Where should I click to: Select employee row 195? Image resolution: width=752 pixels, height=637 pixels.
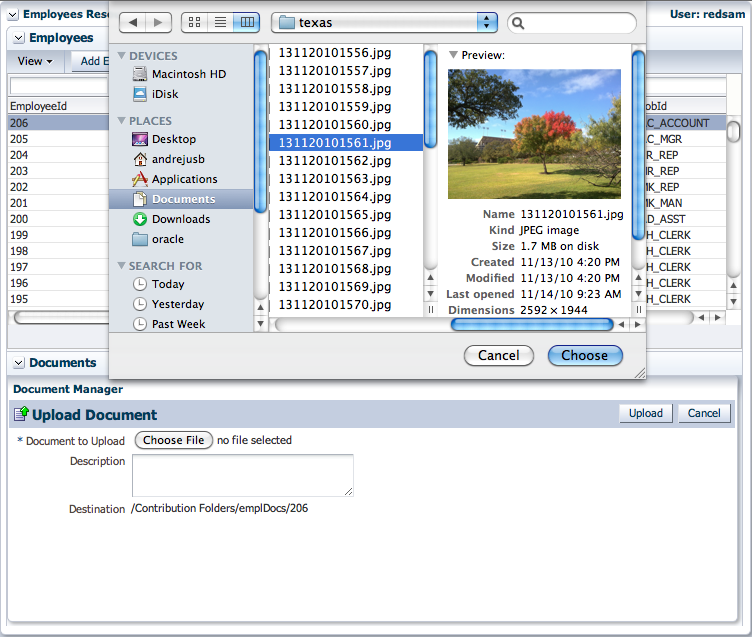[58, 299]
